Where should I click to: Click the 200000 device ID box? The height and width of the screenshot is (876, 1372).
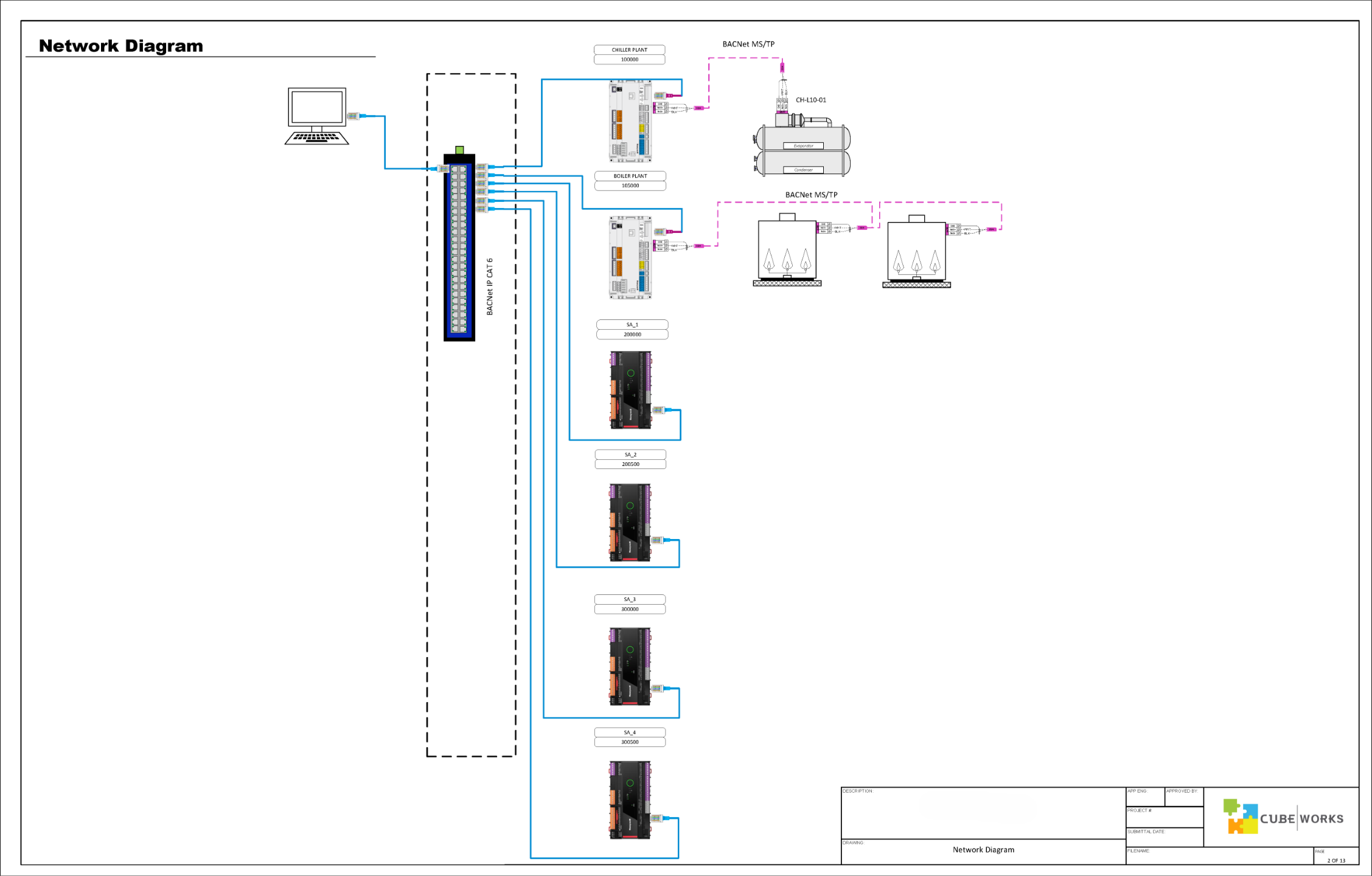click(632, 335)
